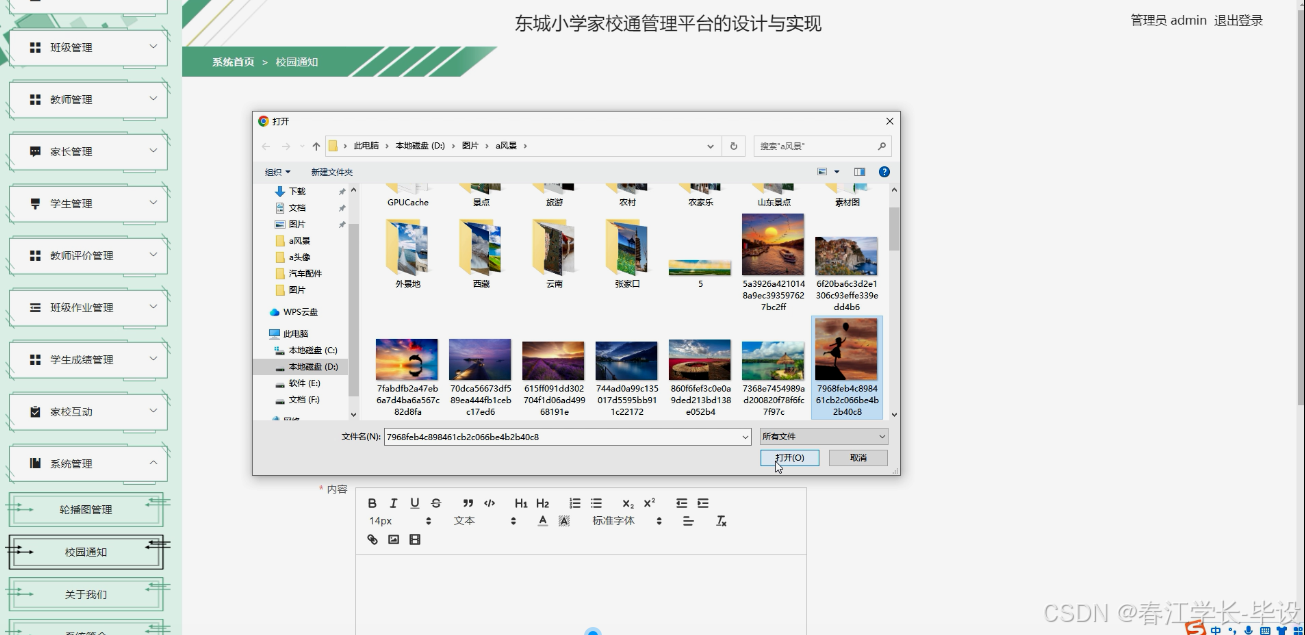Screen dimensions: 1305x635
Task: Open 轮播图管理 submenu item
Action: pos(86,510)
